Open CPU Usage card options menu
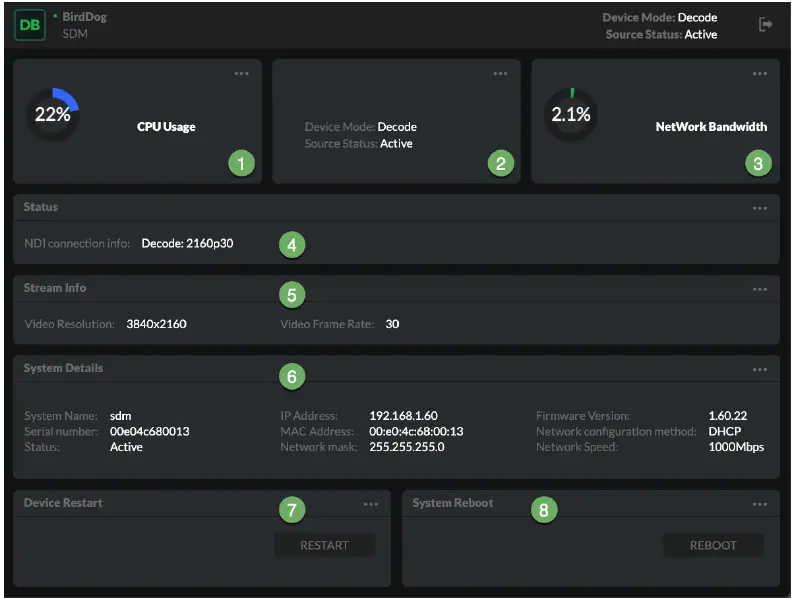 241,74
